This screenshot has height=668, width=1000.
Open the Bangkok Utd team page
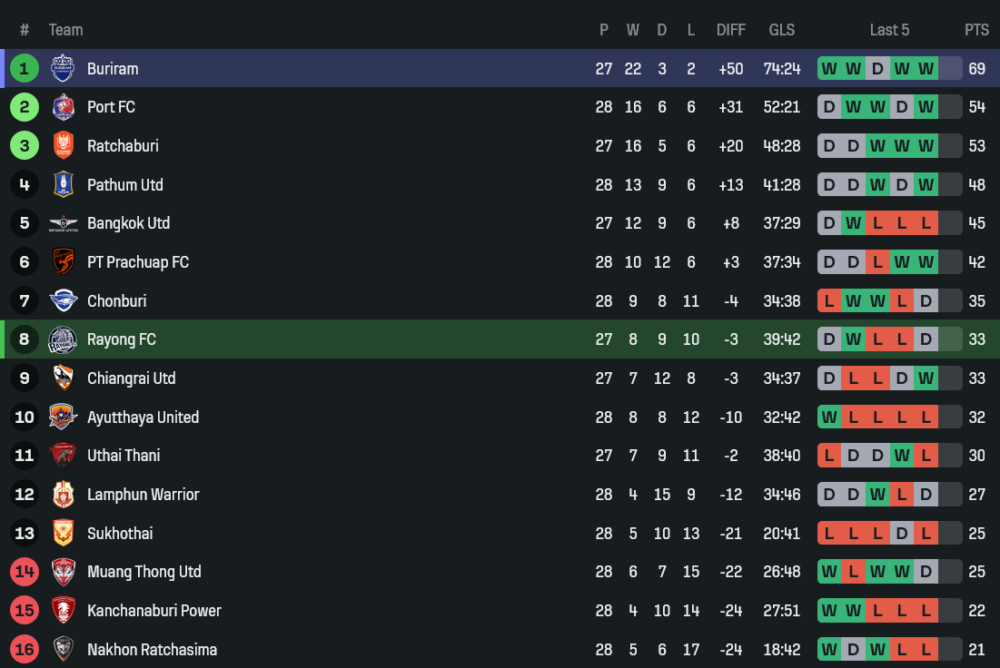pyautogui.click(x=128, y=223)
